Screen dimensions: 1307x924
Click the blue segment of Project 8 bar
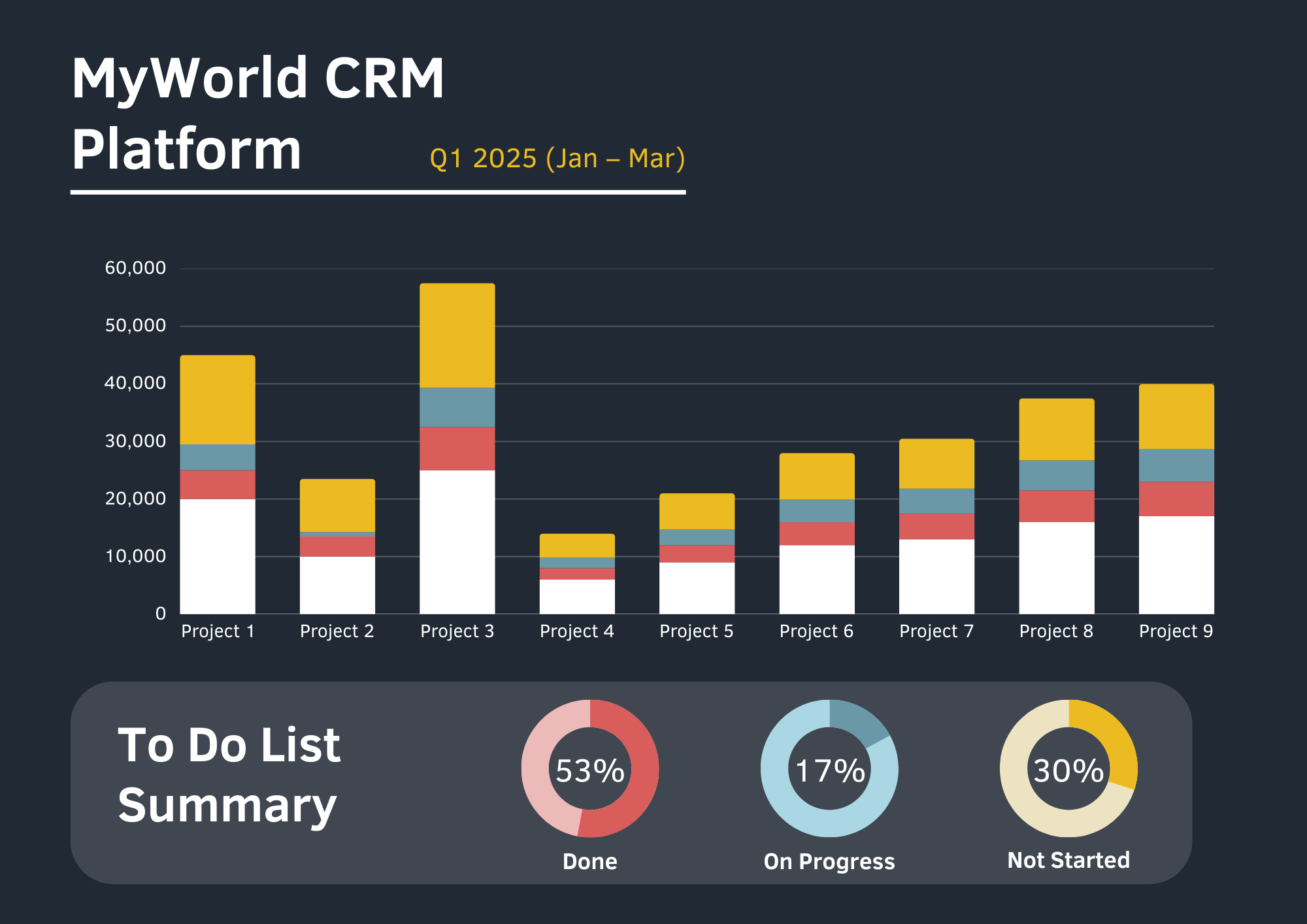pyautogui.click(x=1056, y=475)
